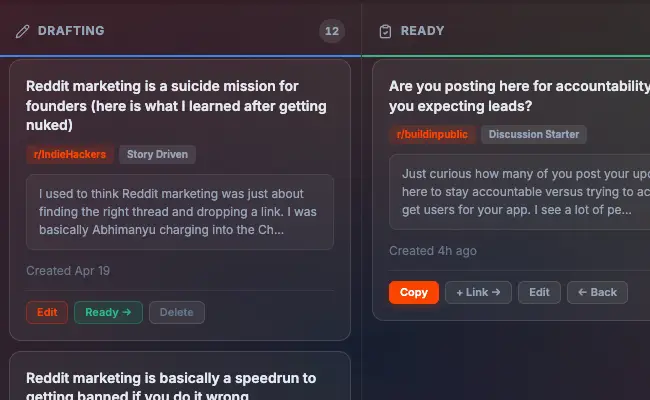The width and height of the screenshot is (650, 400).
Task: Click the preview text starting 'I used to think Reddit'
Action: 180,212
